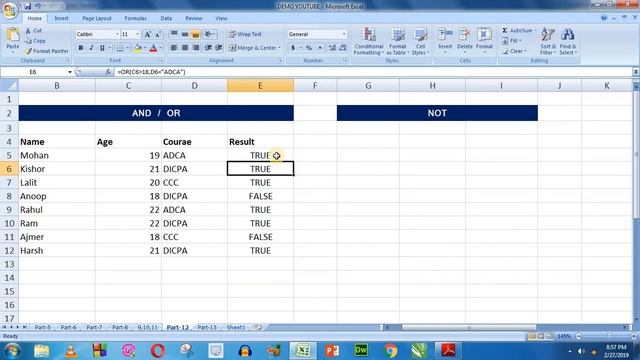This screenshot has height=360, width=640.
Task: Open the Formulas tab
Action: (x=136, y=18)
